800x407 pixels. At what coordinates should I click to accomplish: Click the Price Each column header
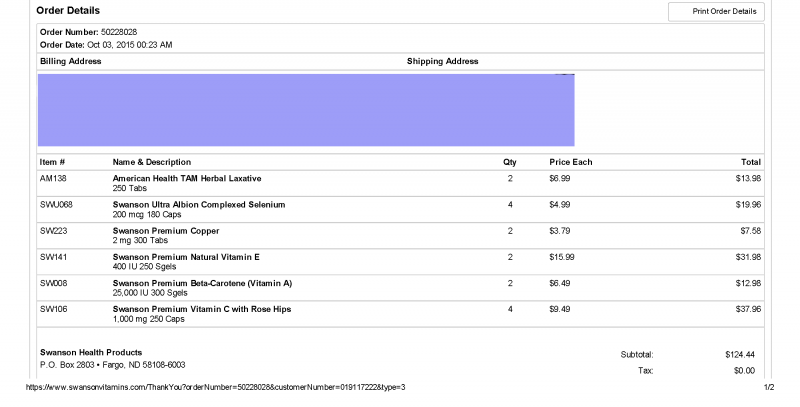[570, 162]
